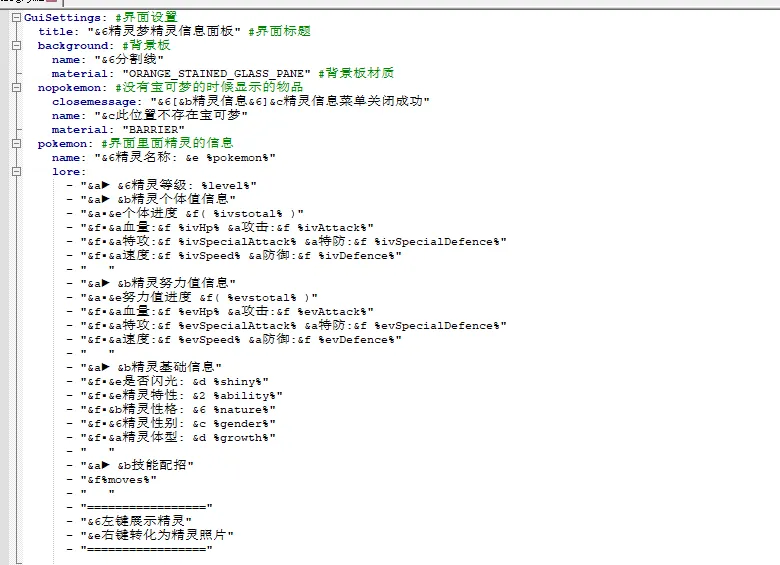The height and width of the screenshot is (565, 780).
Task: Click the #界面里面精灵的信息 comment
Action: point(168,143)
